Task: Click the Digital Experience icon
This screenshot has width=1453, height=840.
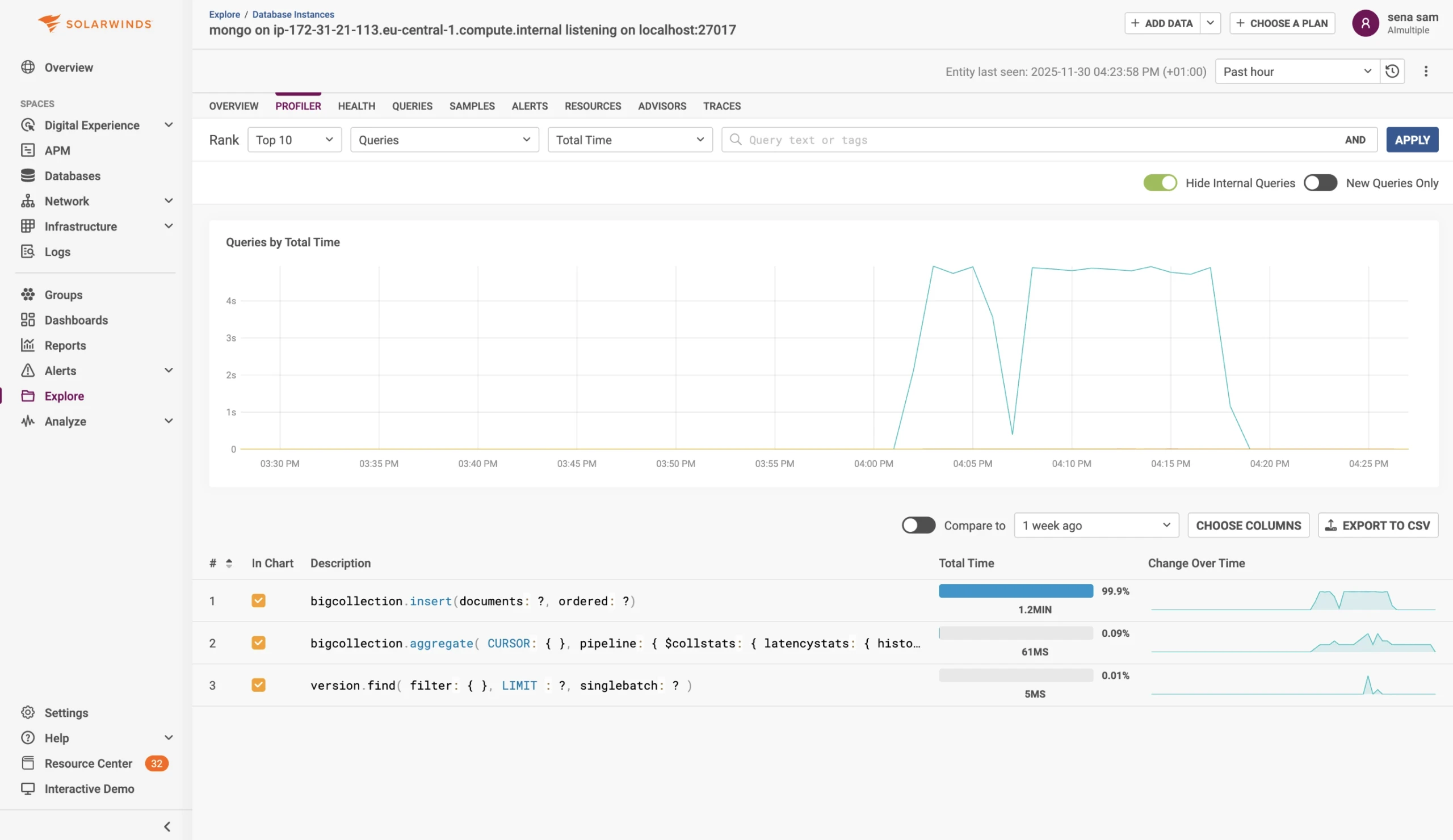Action: pos(28,125)
